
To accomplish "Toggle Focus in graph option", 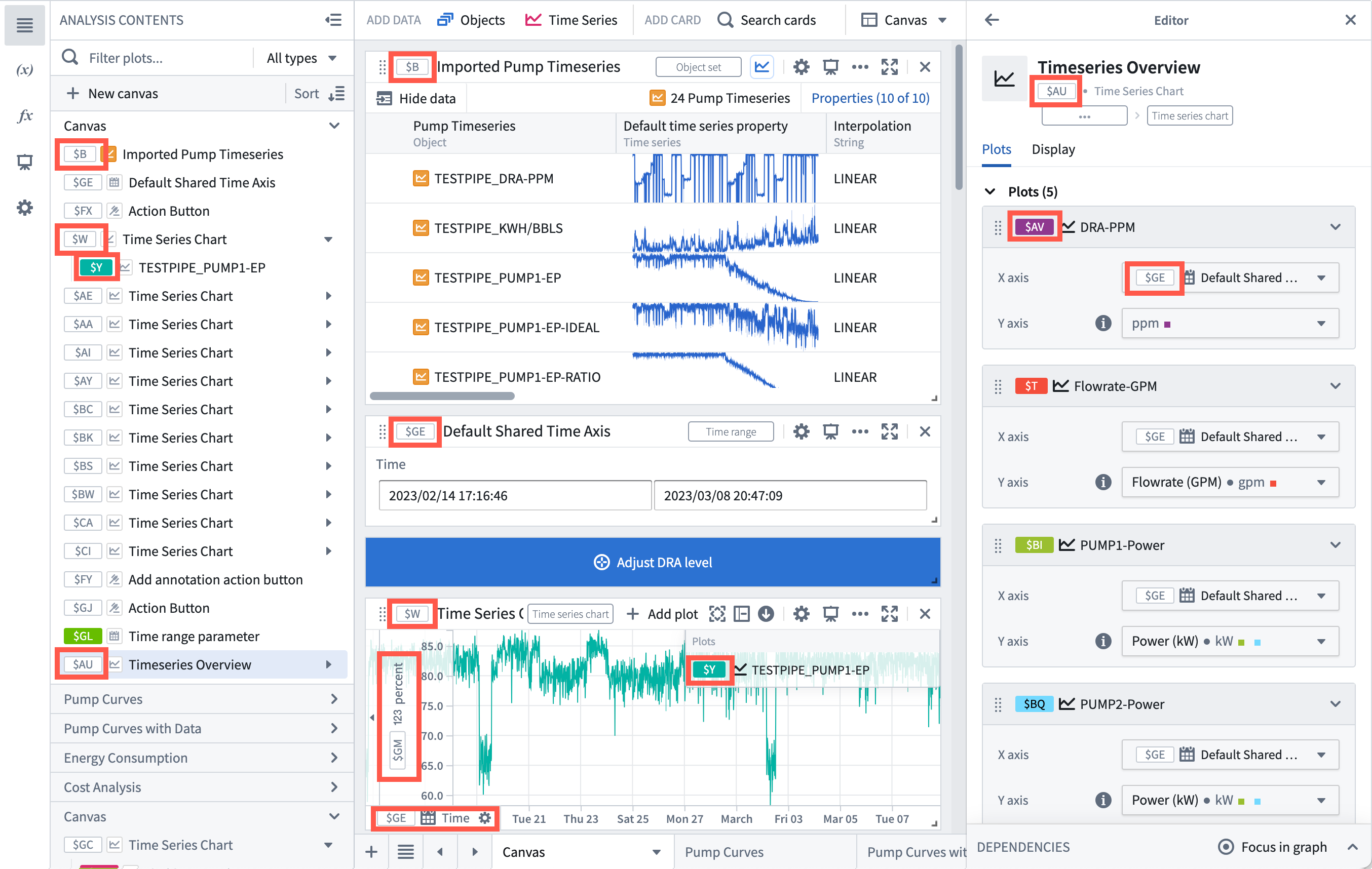I will [x=1272, y=847].
